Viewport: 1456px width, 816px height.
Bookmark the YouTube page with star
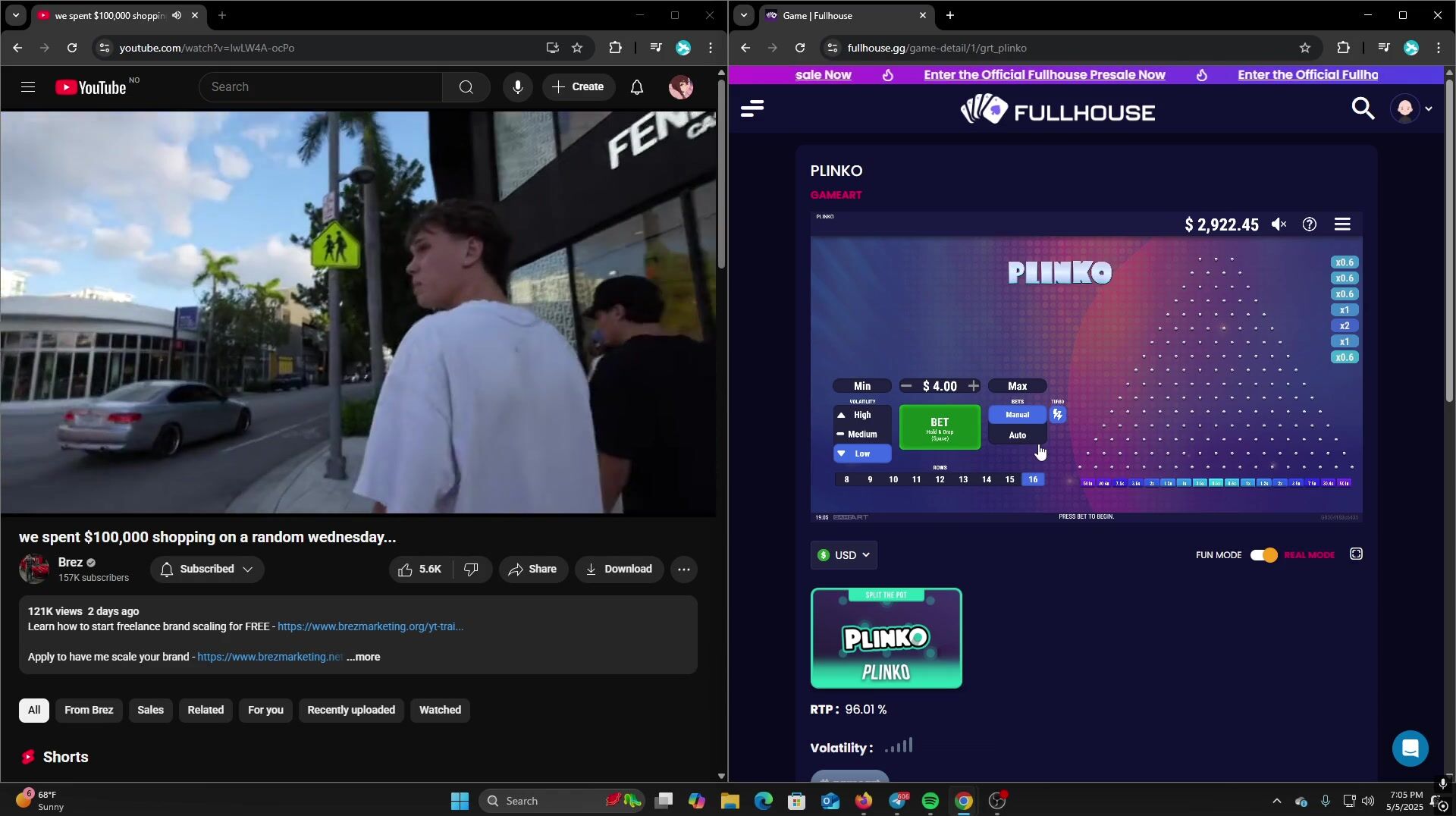577,48
